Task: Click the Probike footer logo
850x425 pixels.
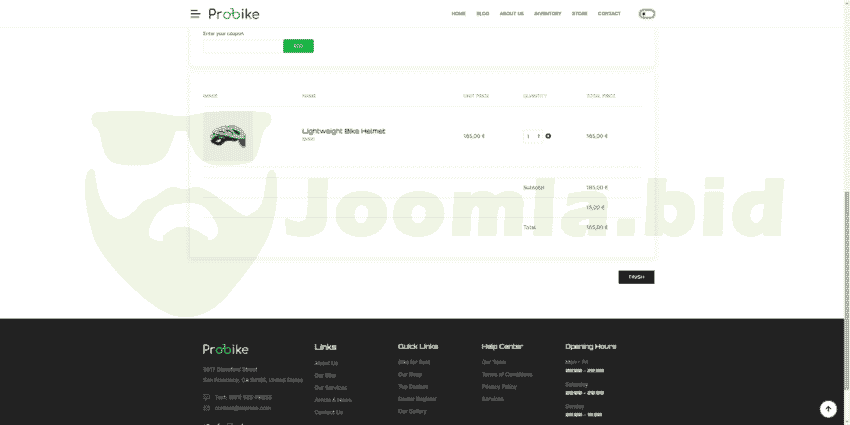Action: (x=224, y=349)
